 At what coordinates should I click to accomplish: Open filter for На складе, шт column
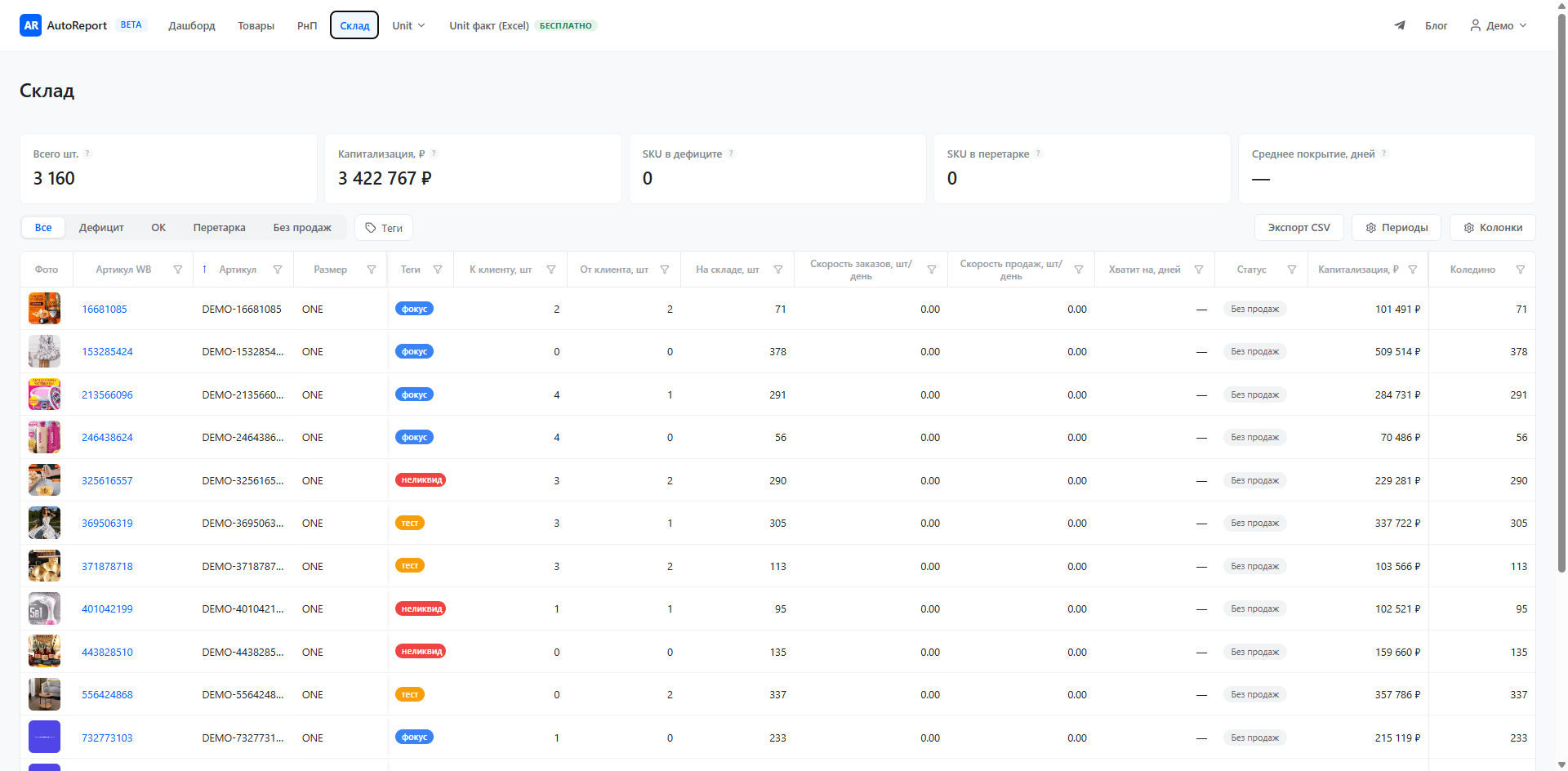[778, 270]
